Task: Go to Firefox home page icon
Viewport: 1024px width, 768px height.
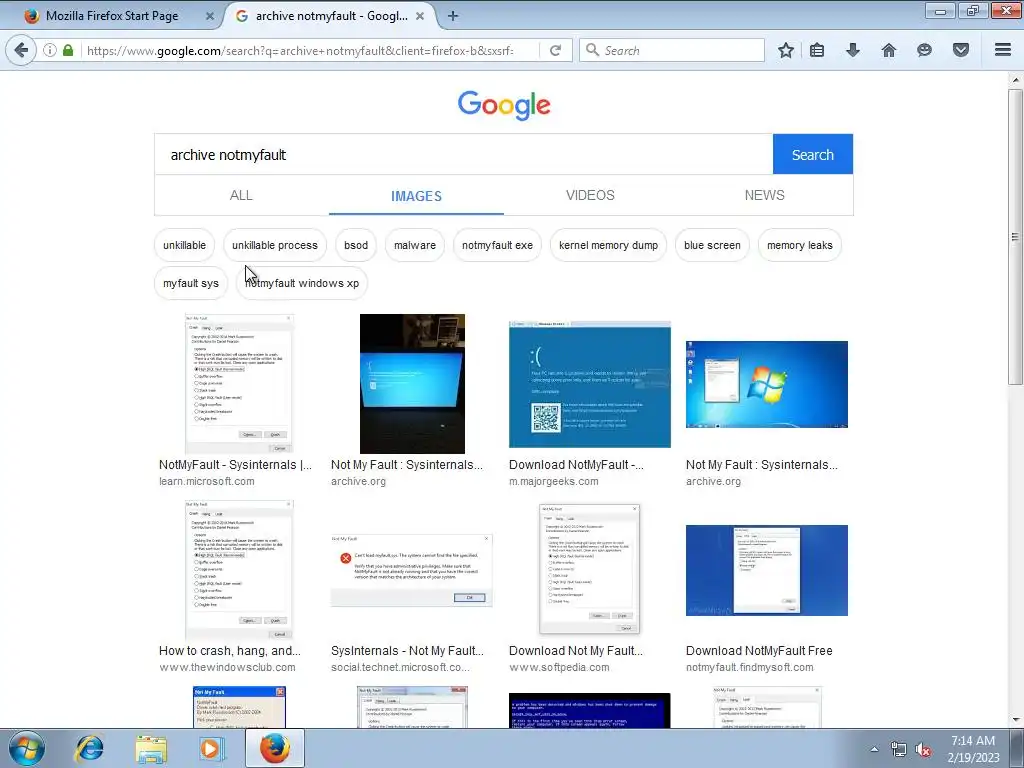Action: 889,50
